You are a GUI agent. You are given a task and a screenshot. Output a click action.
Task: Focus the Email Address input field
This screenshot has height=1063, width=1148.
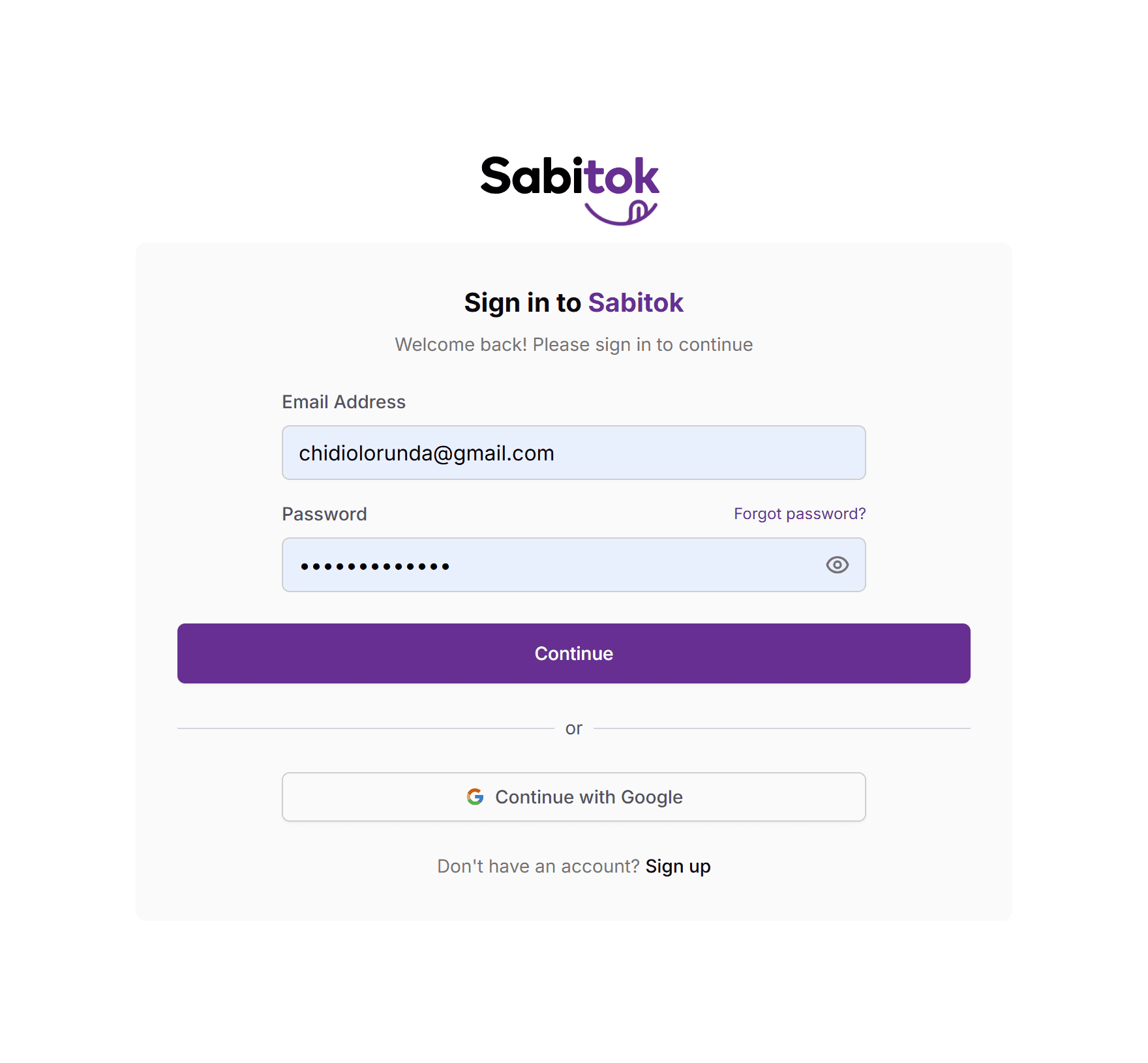[x=573, y=453]
